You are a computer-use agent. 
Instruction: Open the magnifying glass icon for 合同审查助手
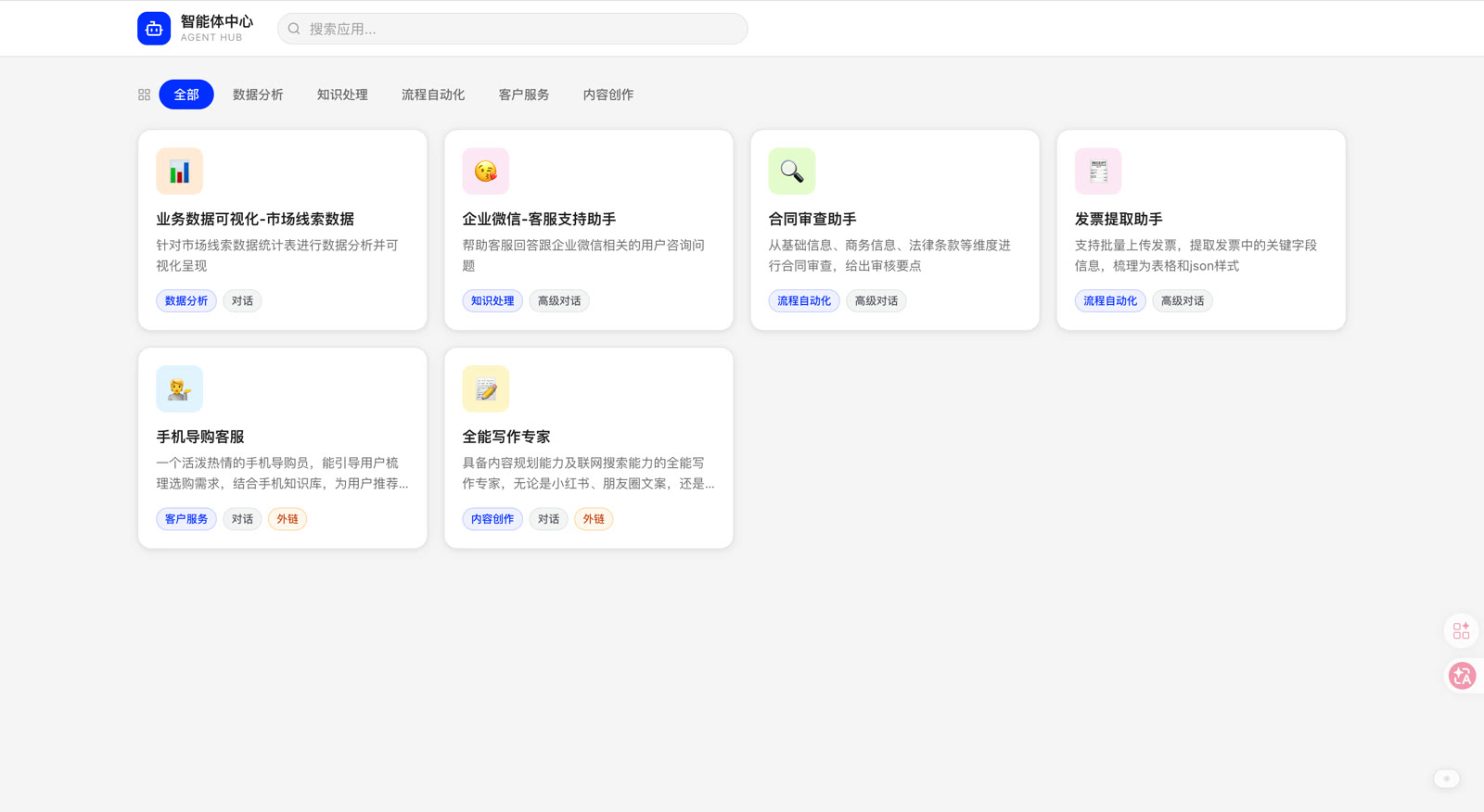(791, 171)
